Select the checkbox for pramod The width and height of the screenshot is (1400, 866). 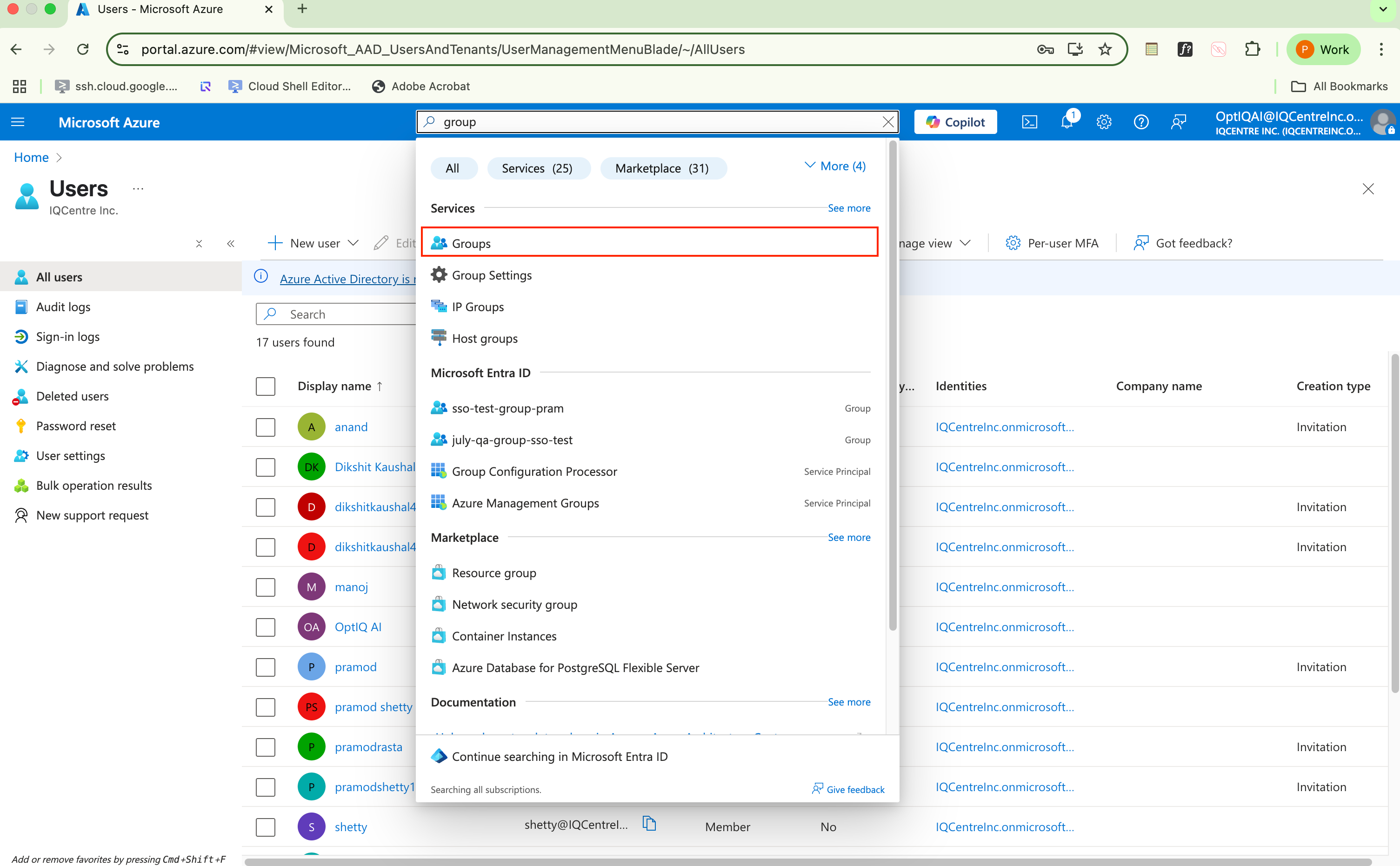266,667
